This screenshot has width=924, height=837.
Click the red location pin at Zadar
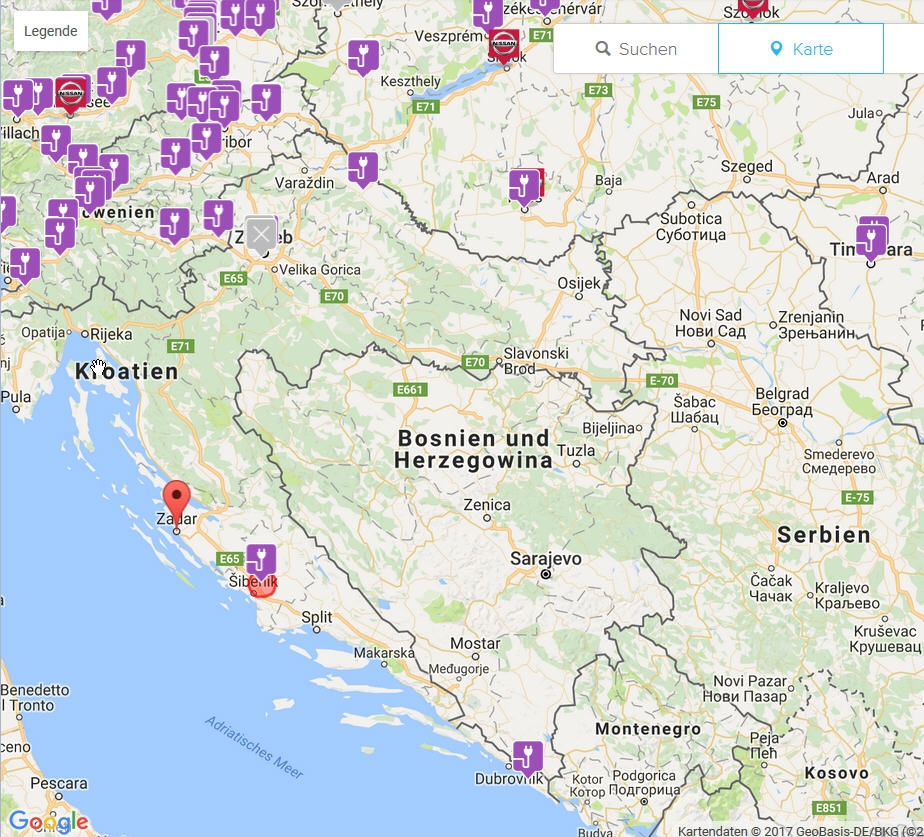pos(177,500)
